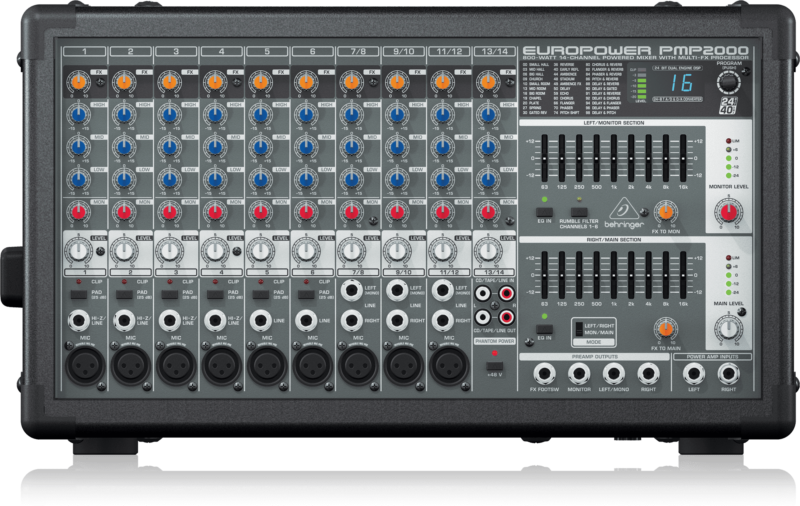Toggle the channel 3 PAD switch
This screenshot has width=800, height=506.
pos(169,294)
